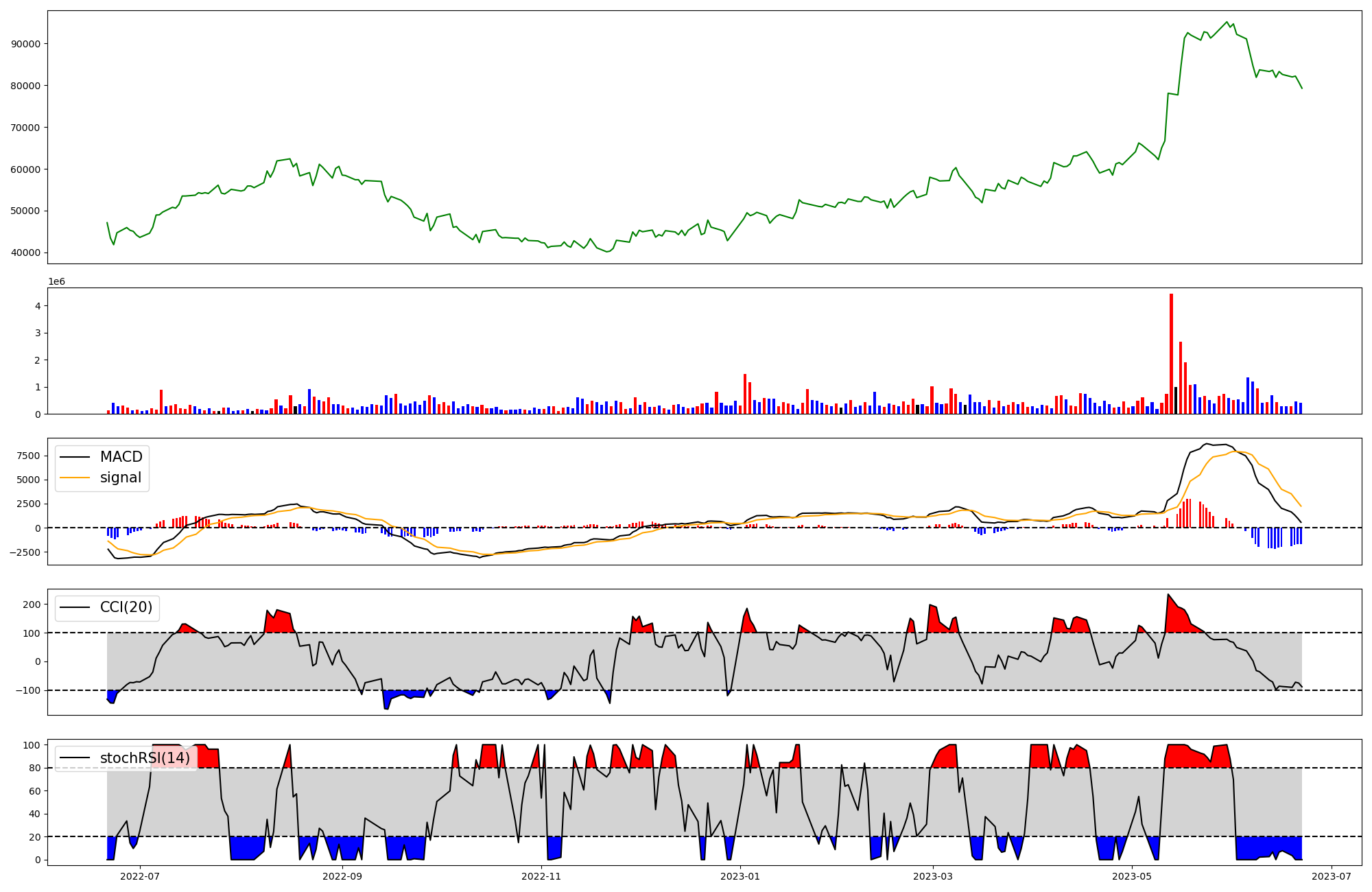Click the 90000 price axis label
Screen dimensions: 1372x892
point(25,44)
